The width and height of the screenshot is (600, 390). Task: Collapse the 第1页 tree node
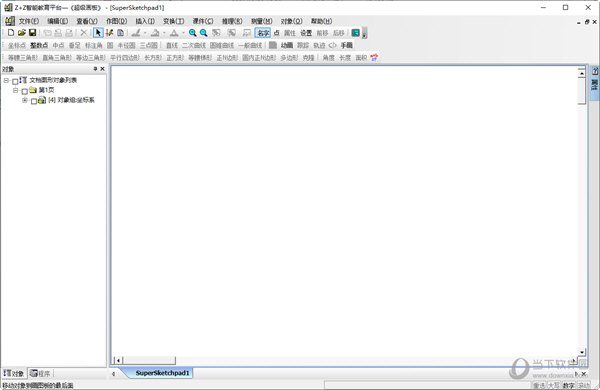click(x=15, y=90)
